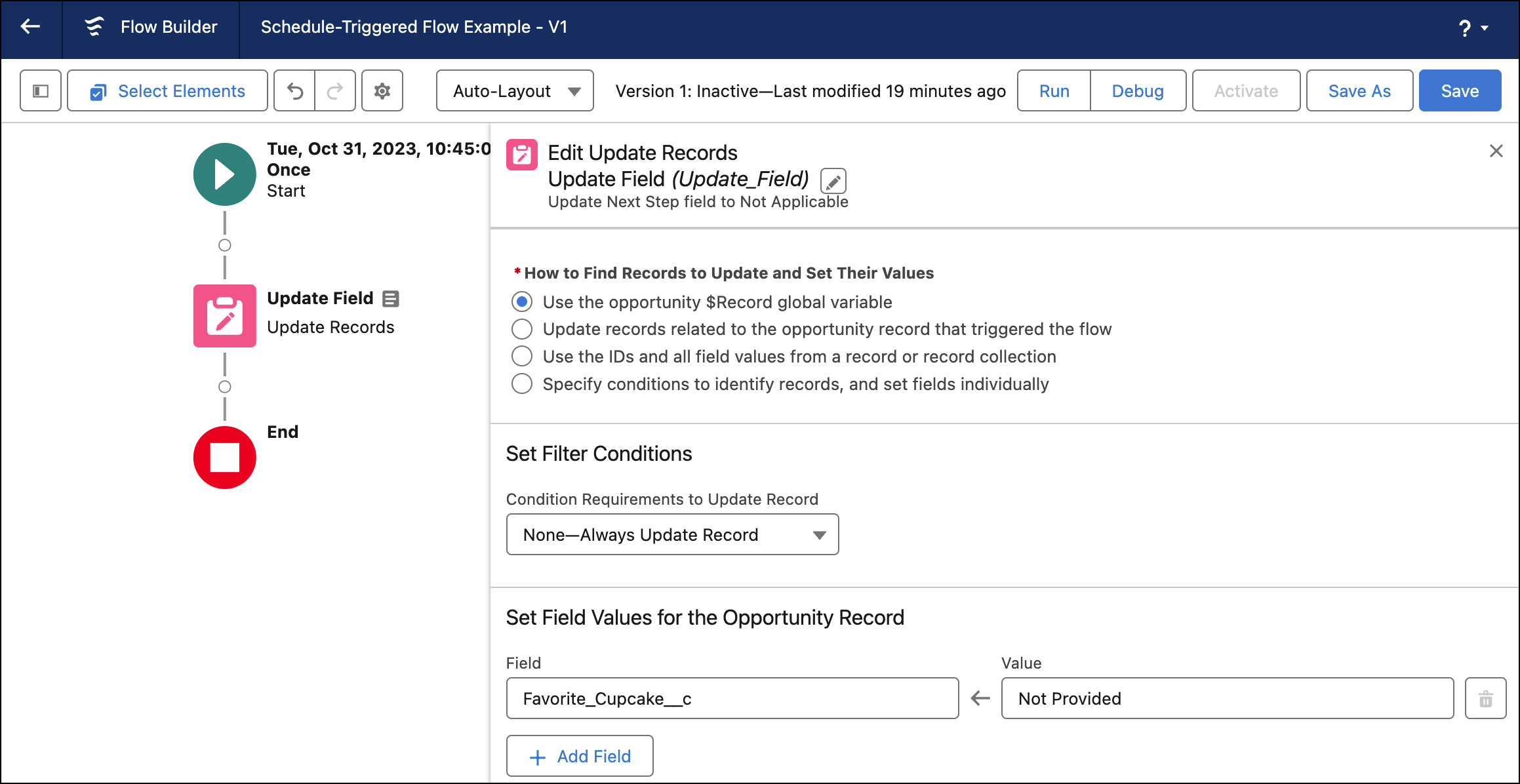The width and height of the screenshot is (1520, 784).
Task: Click Update Next Step field description text
Action: click(x=698, y=202)
